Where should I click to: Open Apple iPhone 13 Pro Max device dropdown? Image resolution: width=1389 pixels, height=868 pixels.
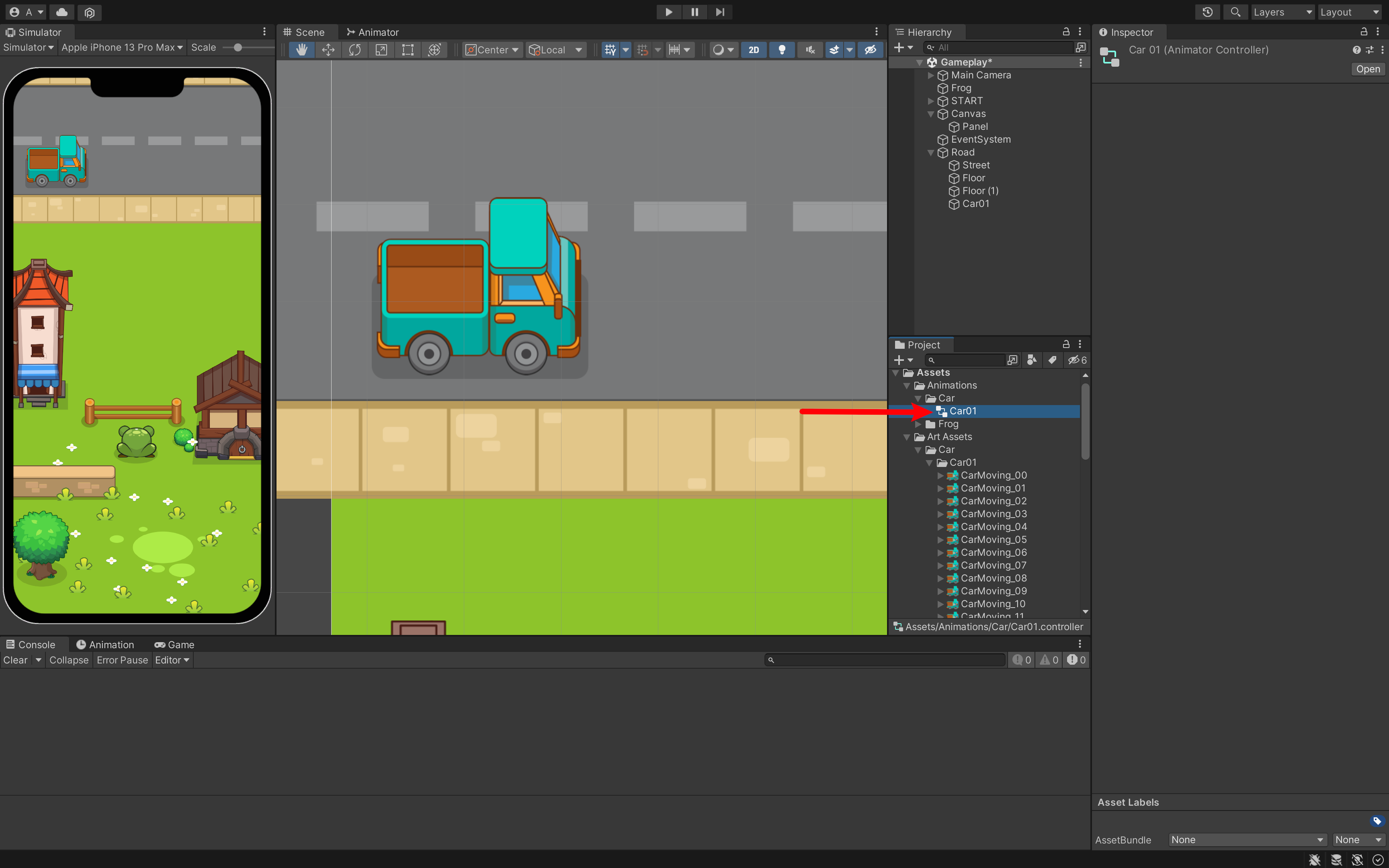[122, 48]
